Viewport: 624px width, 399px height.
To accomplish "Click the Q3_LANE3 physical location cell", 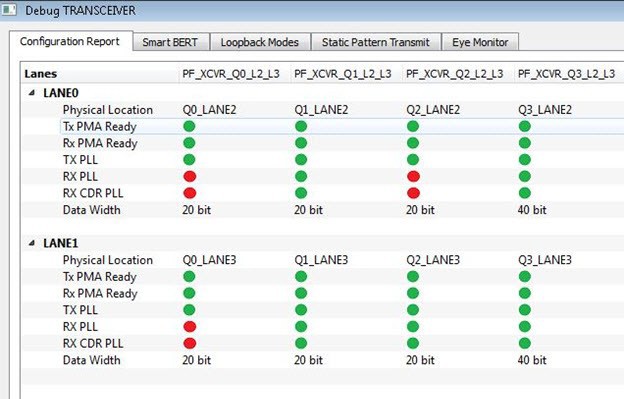I will click(545, 260).
